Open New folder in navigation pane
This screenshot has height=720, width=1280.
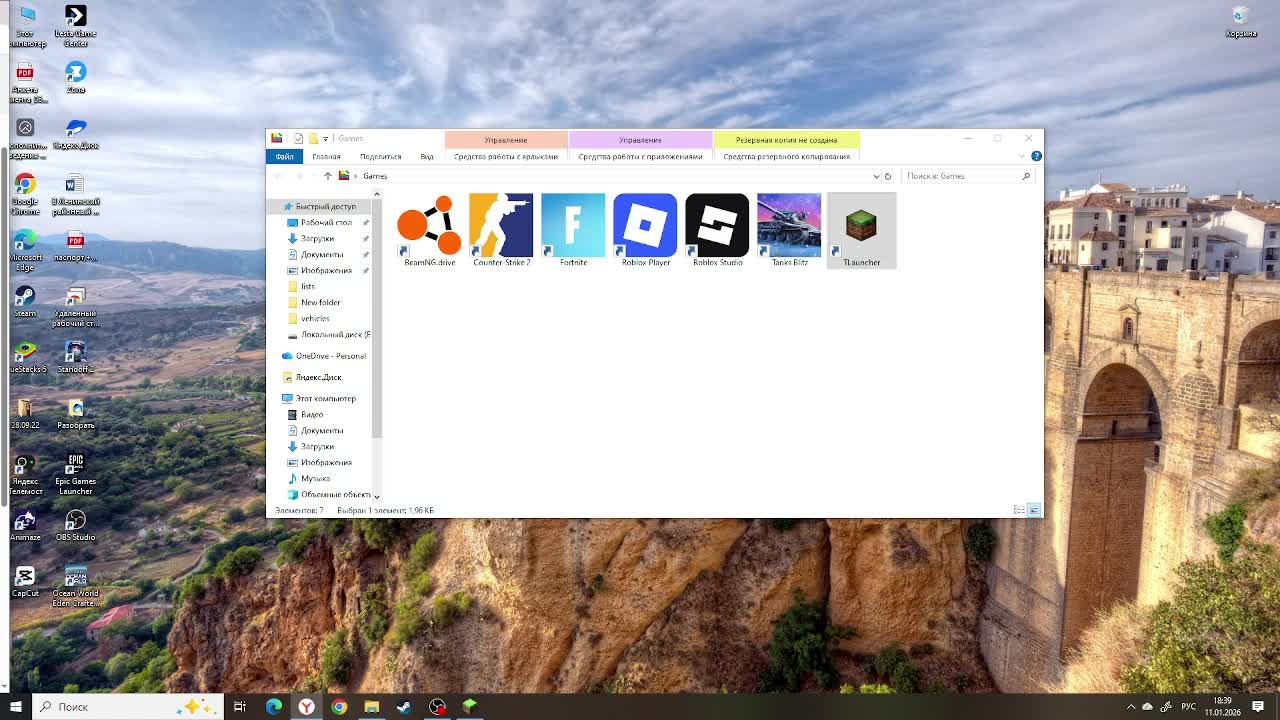click(x=320, y=302)
